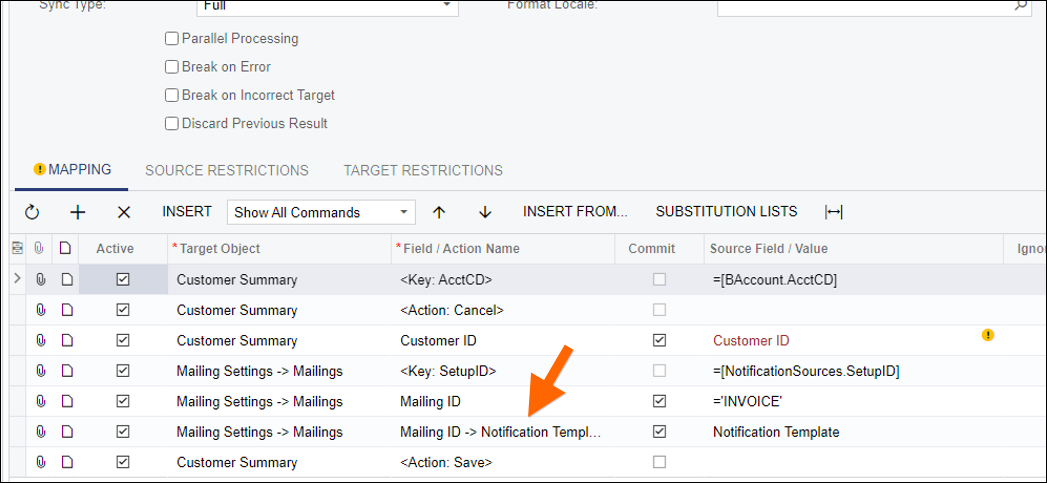The image size is (1047, 483).
Task: Click the Insert From button
Action: coord(575,212)
